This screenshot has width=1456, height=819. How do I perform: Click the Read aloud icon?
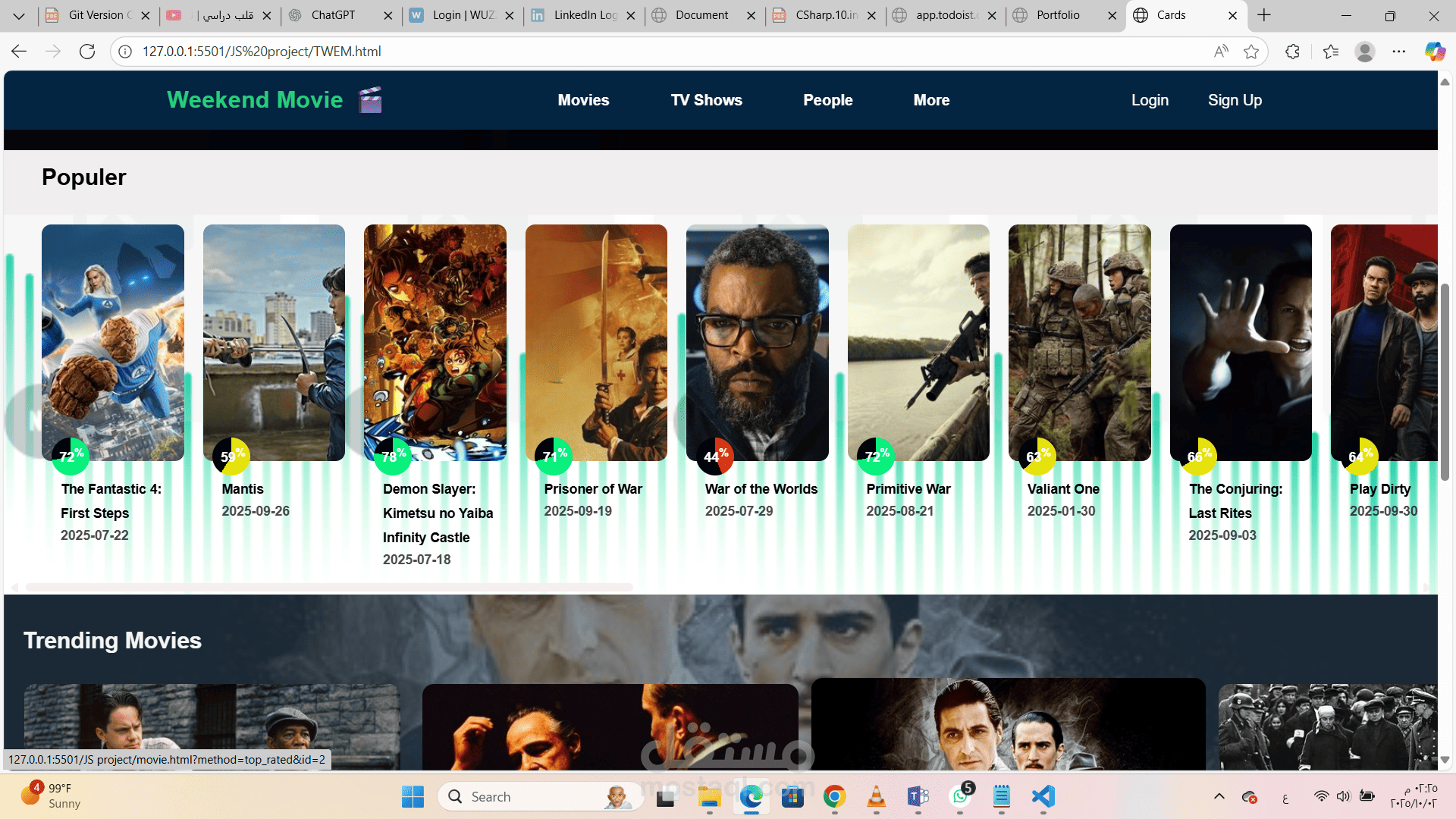pos(1221,52)
